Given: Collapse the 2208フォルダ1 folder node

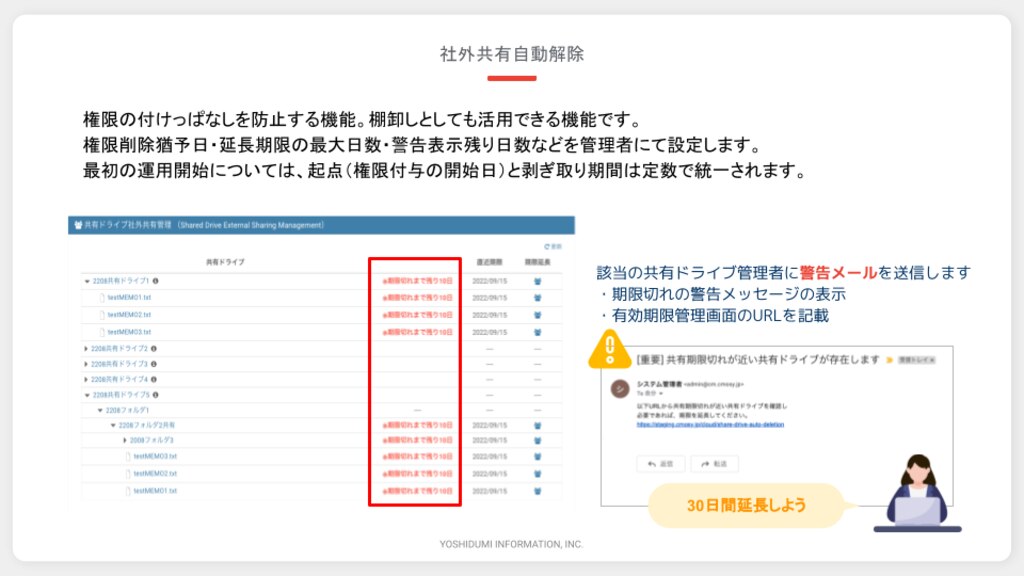Looking at the screenshot, I should pos(99,410).
